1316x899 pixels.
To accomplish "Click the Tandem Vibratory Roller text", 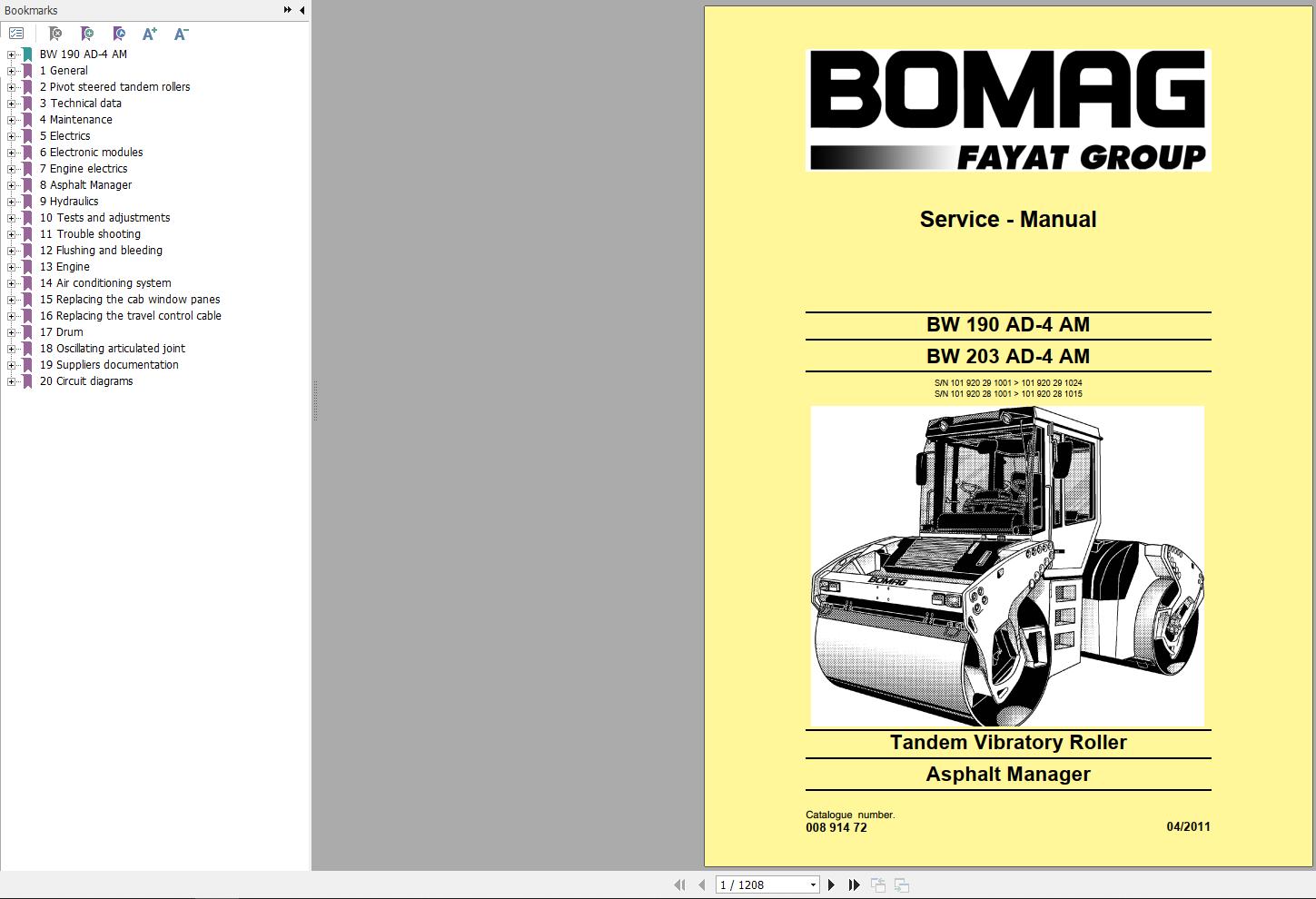I will tap(1008, 742).
